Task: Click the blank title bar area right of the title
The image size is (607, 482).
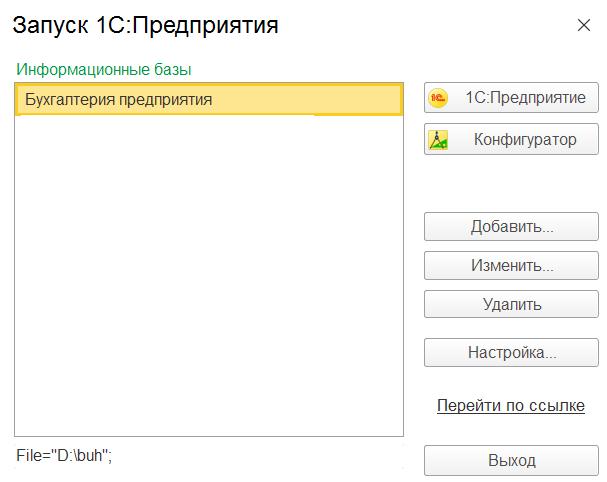Action: point(420,25)
